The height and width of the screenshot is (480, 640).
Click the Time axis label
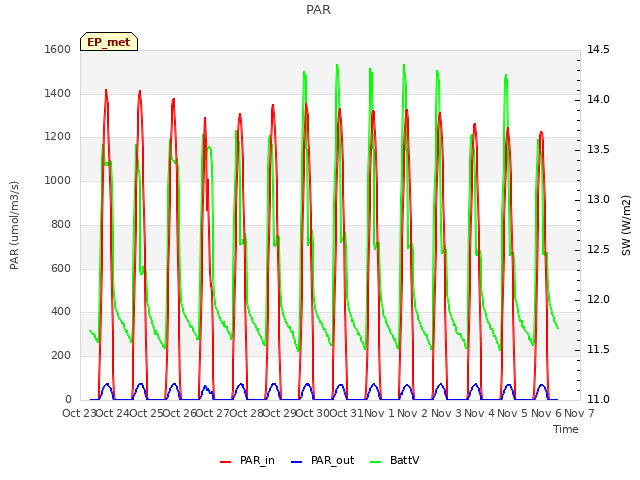pos(566,429)
